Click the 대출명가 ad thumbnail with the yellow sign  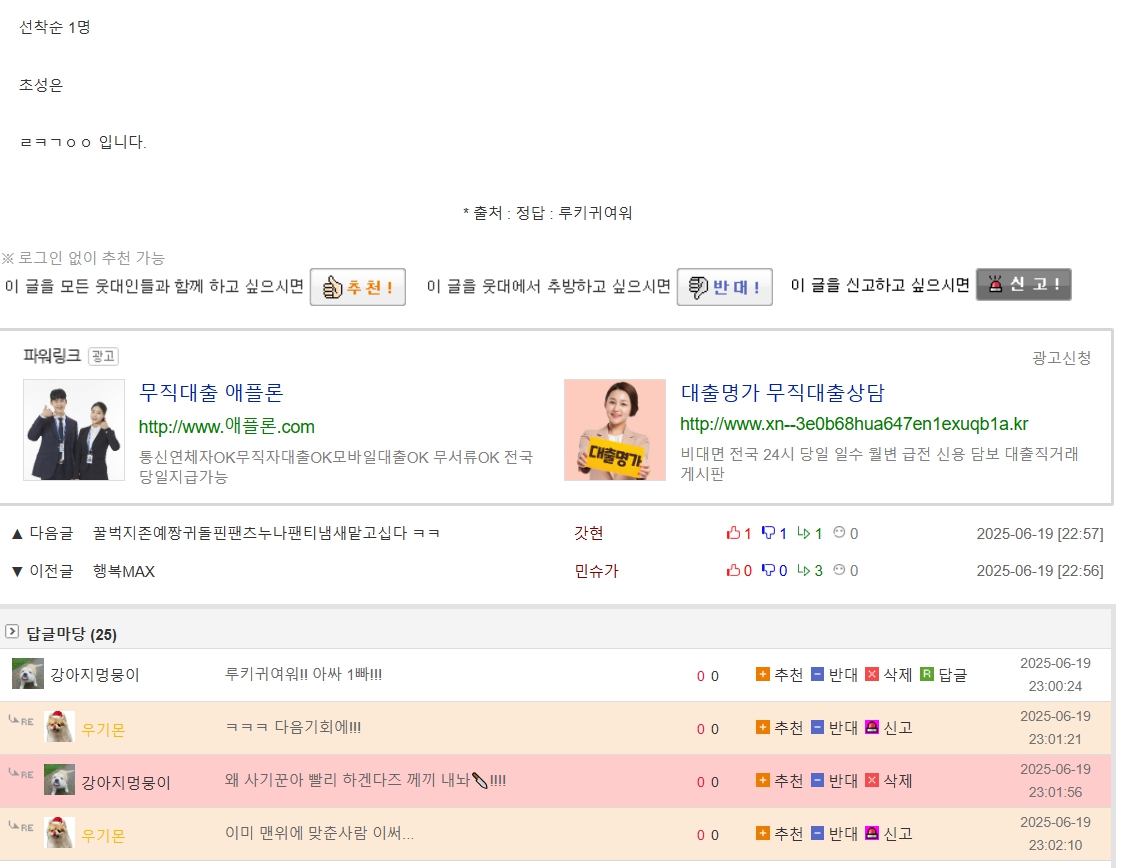(615, 430)
